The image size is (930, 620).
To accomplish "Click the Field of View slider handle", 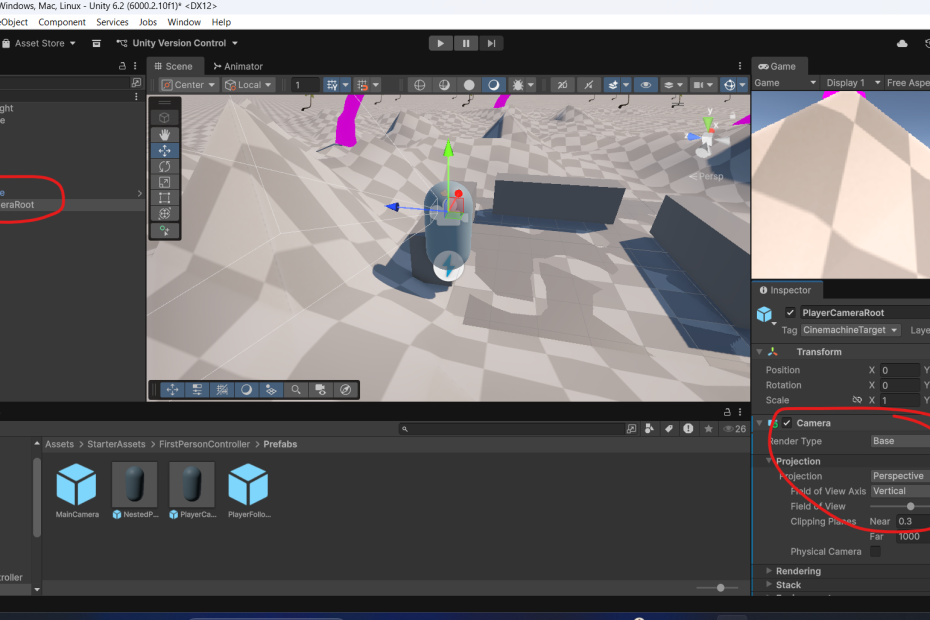I will 910,506.
